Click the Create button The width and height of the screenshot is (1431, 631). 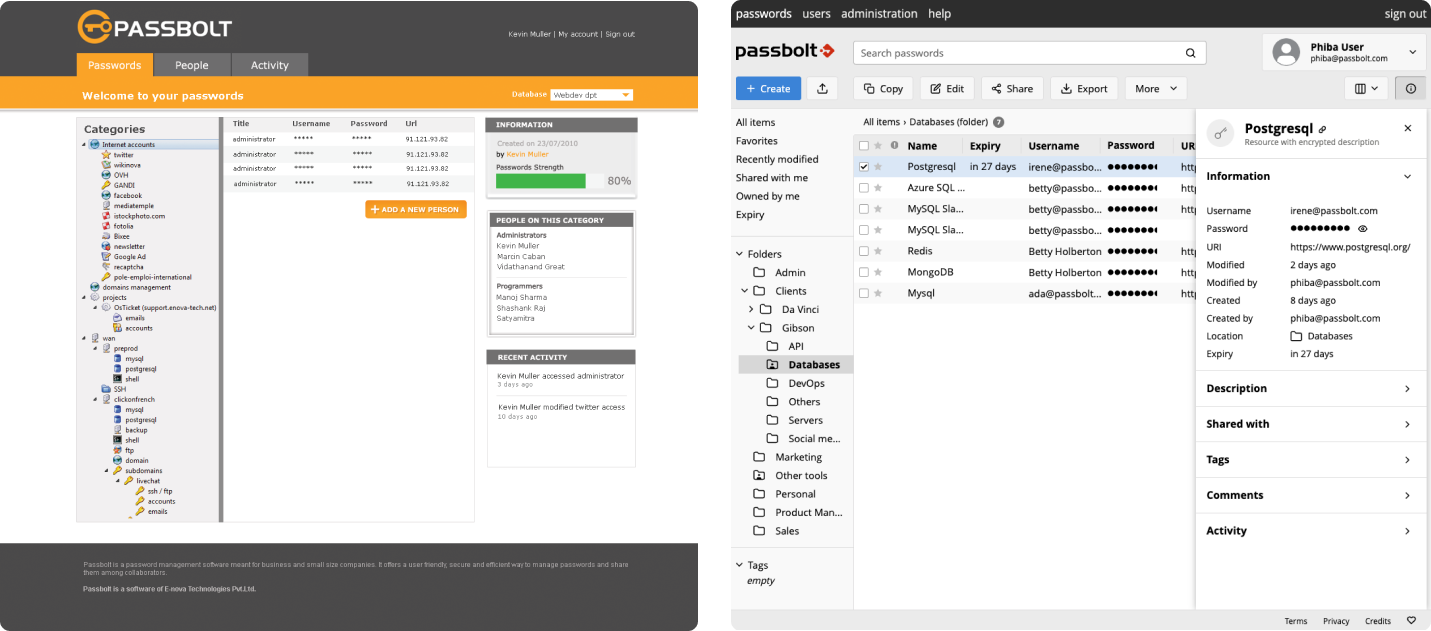pos(768,88)
